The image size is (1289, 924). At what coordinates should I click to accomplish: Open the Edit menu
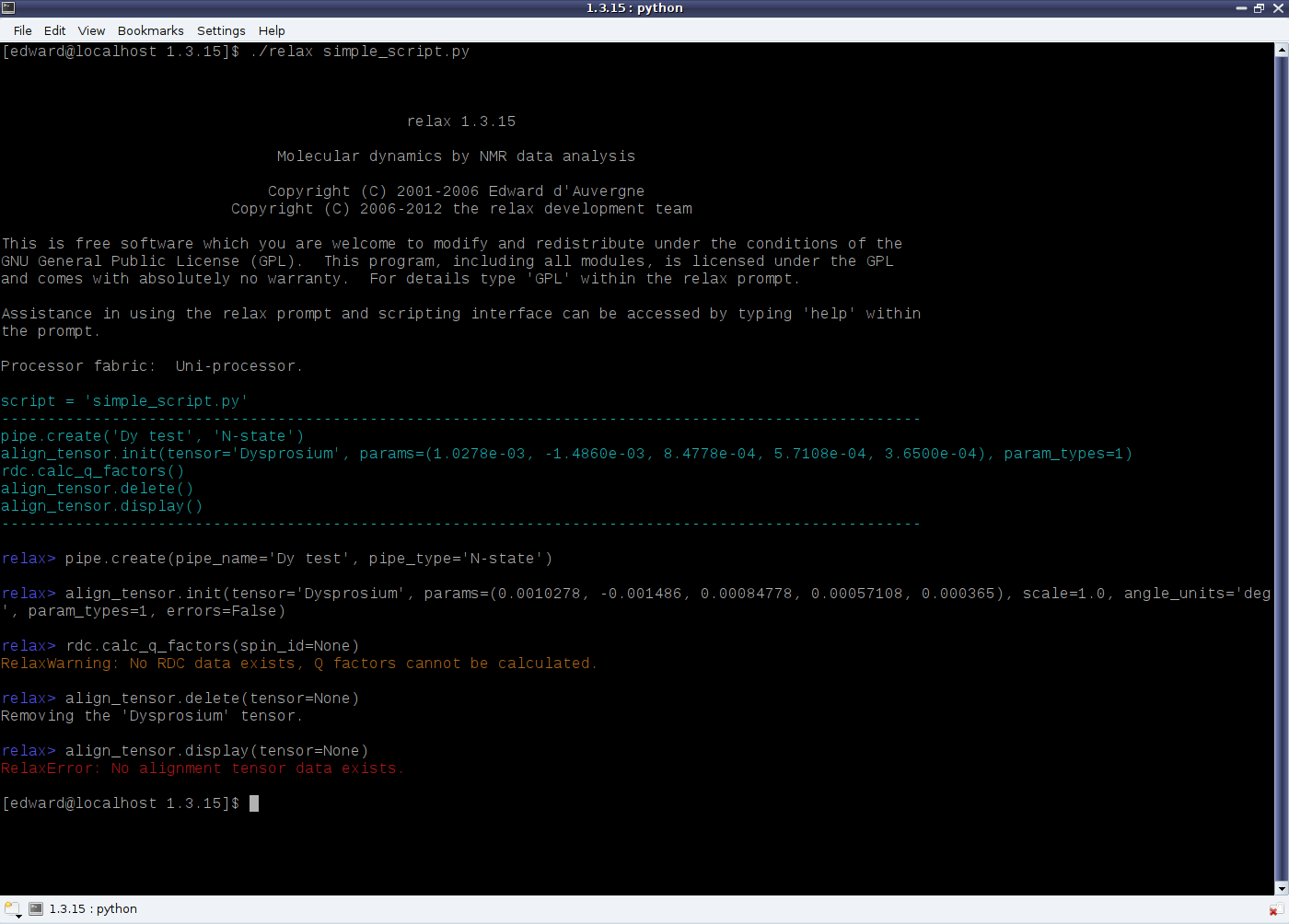pos(55,30)
